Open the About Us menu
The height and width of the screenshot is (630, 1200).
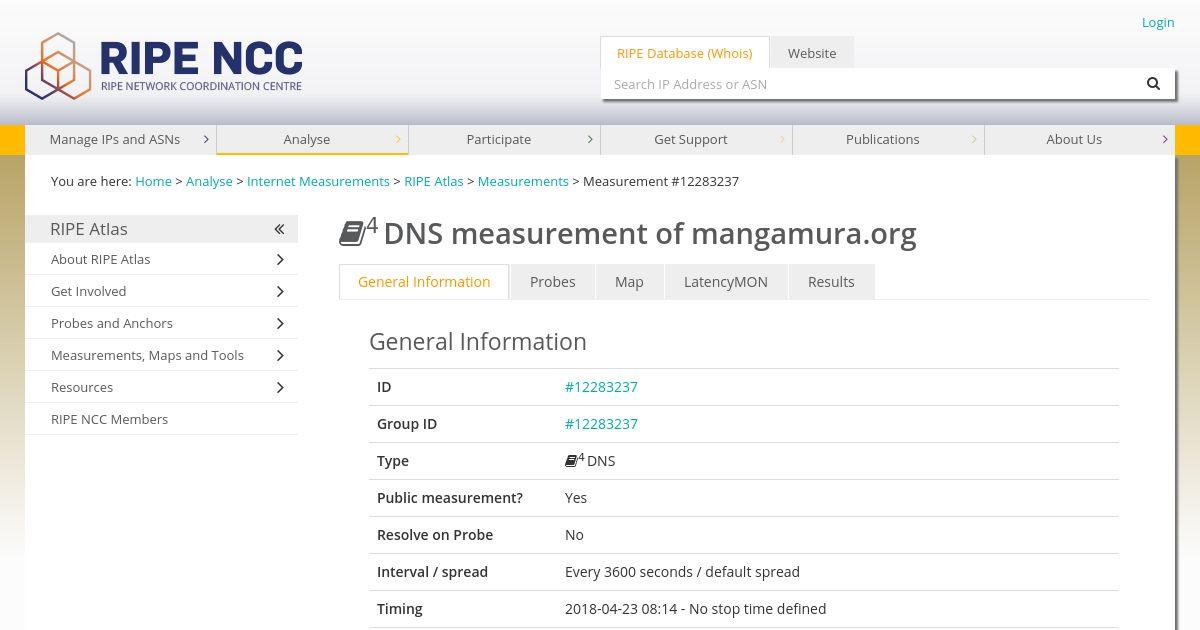click(x=1079, y=139)
